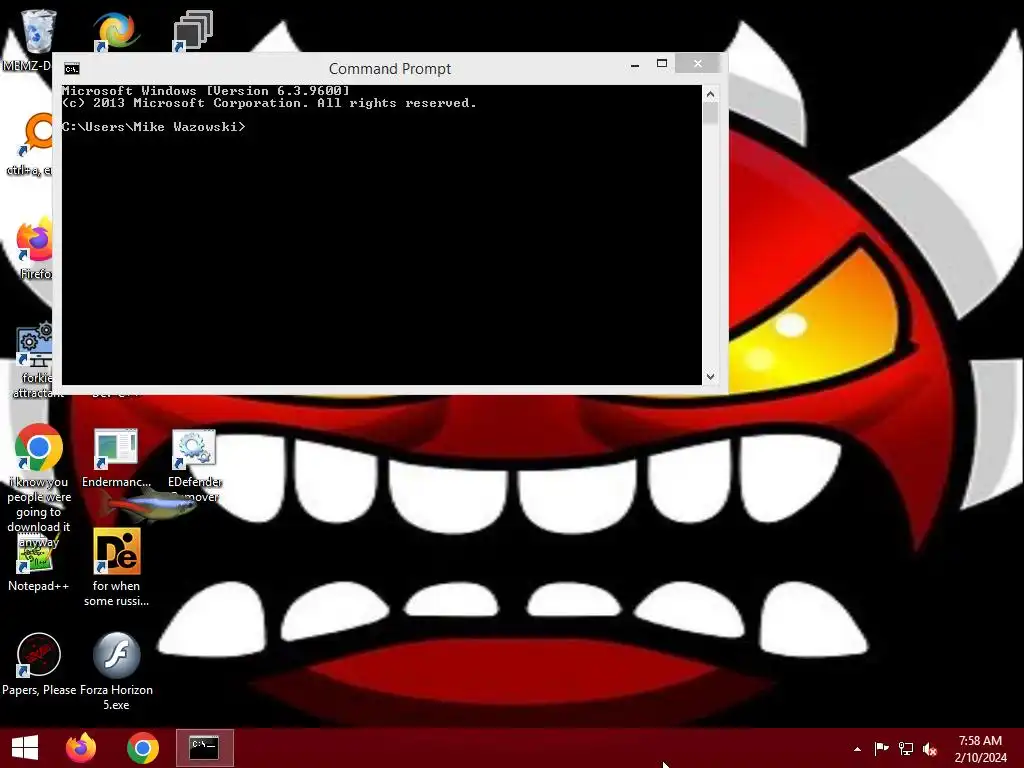Open the Windows Start button
The height and width of the screenshot is (768, 1024).
[25, 748]
